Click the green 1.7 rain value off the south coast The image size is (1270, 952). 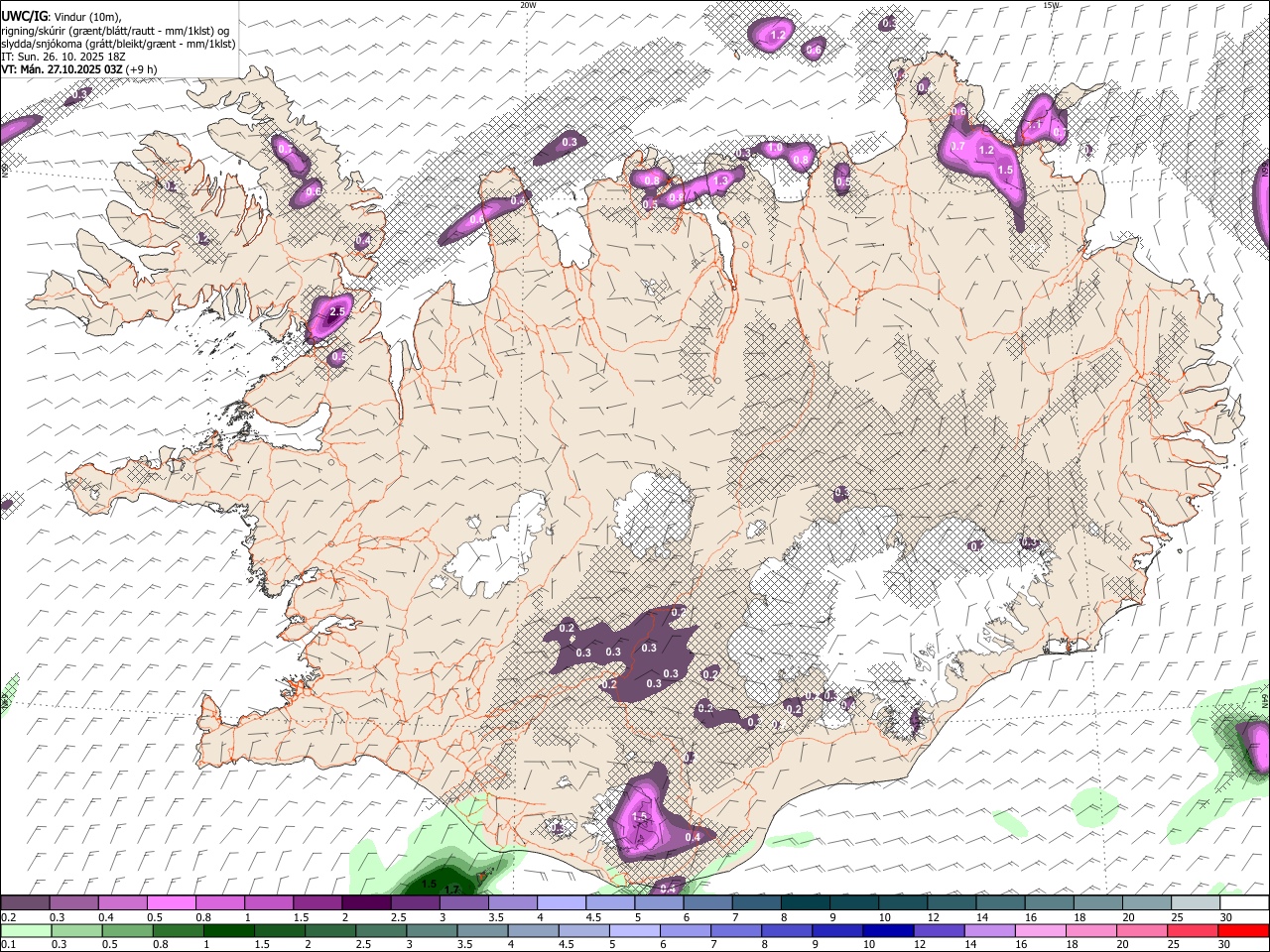451,891
